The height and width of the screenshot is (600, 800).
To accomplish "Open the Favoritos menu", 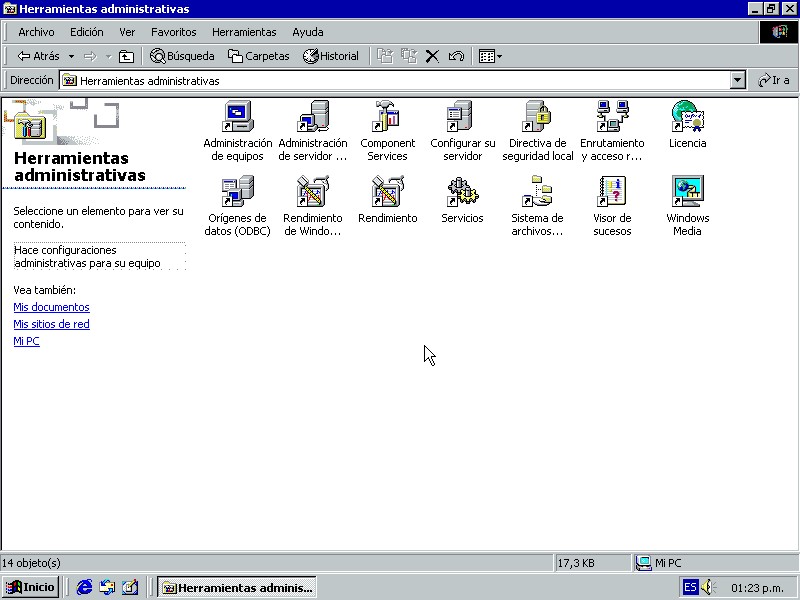I will point(173,32).
